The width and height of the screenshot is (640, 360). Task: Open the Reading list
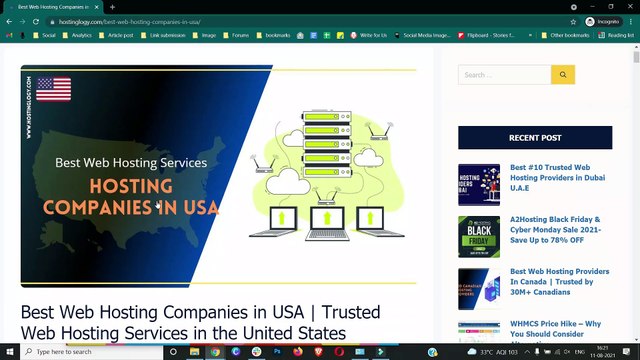(x=616, y=36)
